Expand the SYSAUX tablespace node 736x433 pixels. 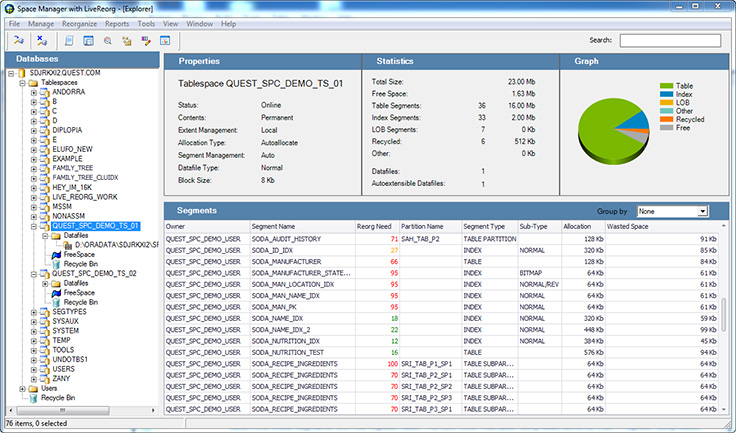(x=34, y=322)
